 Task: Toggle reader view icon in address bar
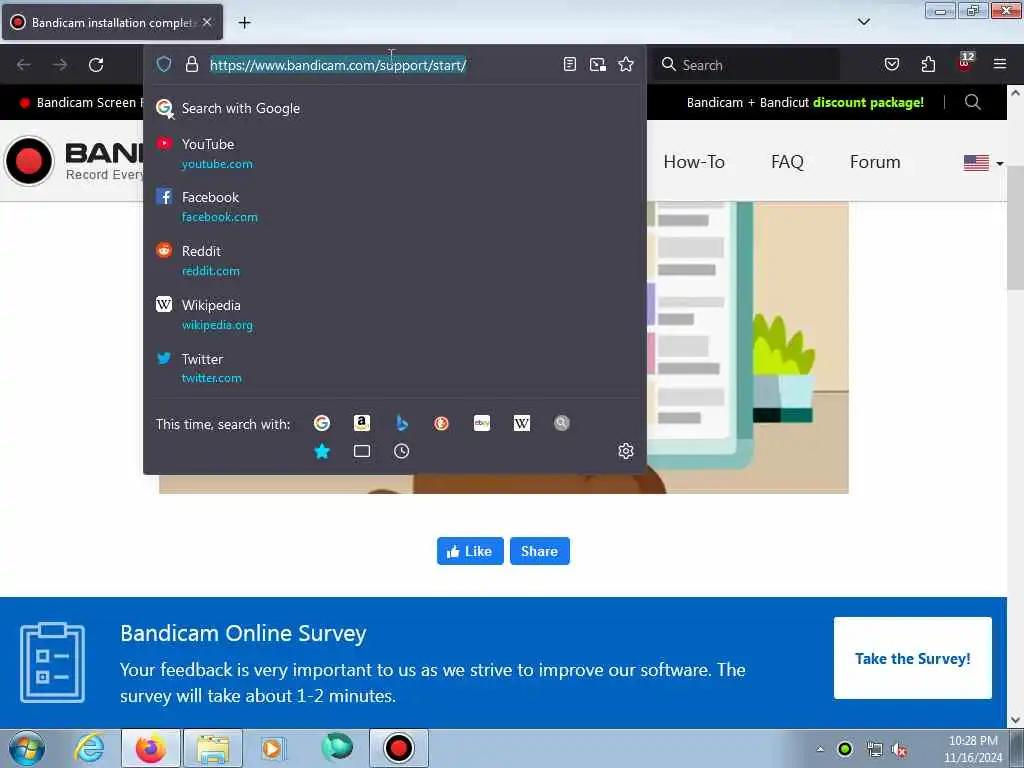coord(569,64)
